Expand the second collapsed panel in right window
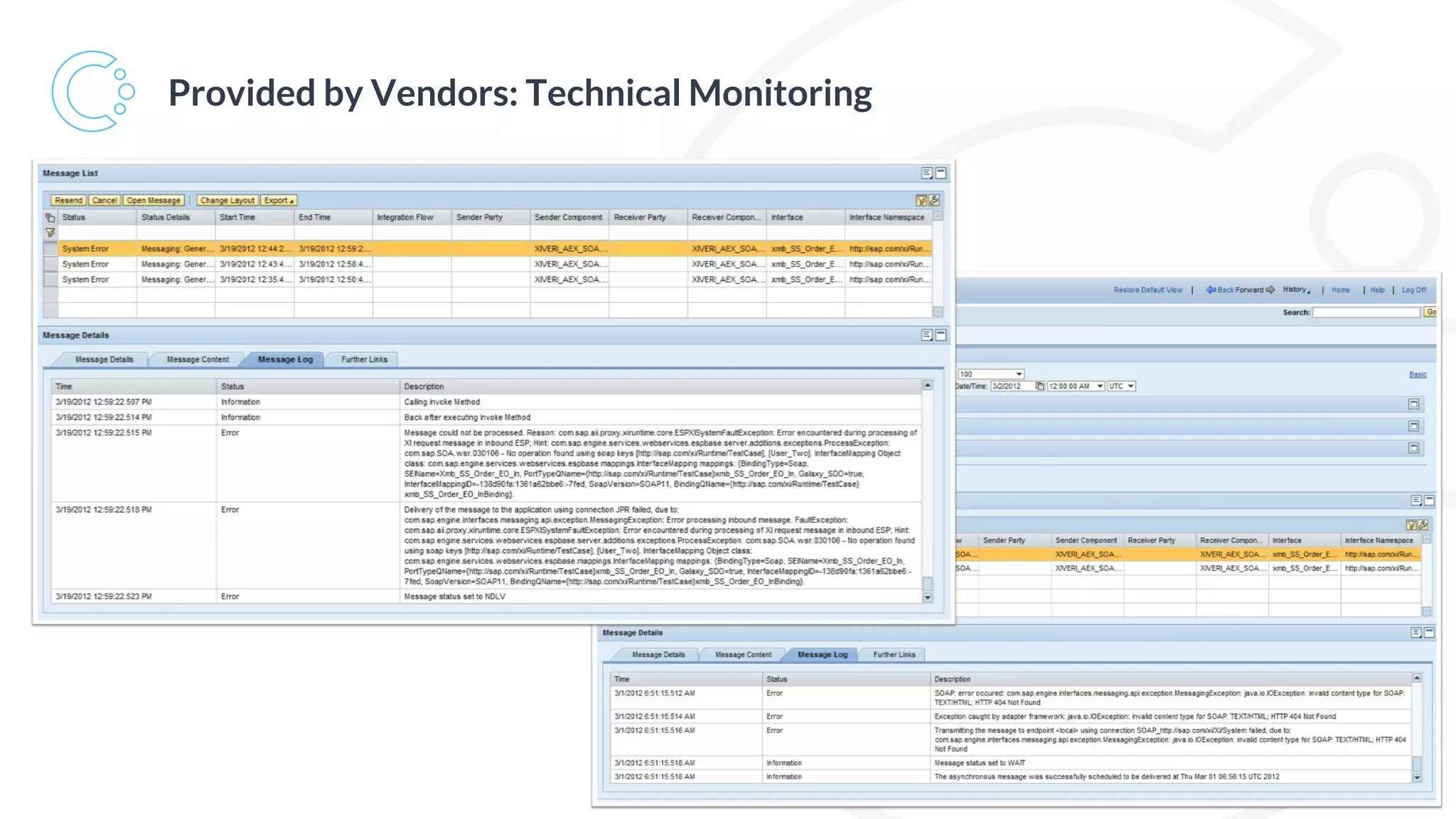1456x819 pixels. click(1413, 427)
